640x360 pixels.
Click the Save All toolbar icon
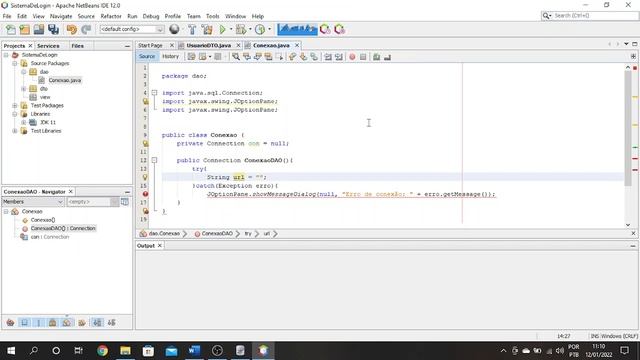click(x=53, y=29)
